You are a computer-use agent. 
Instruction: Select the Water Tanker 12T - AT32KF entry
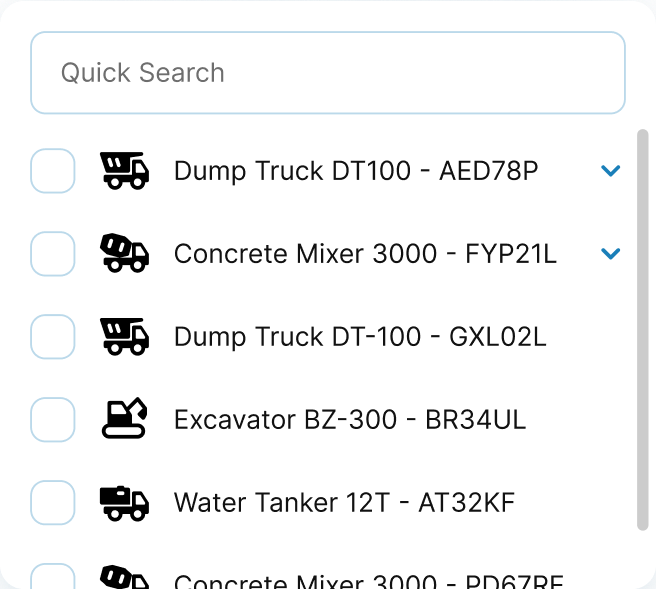[344, 502]
